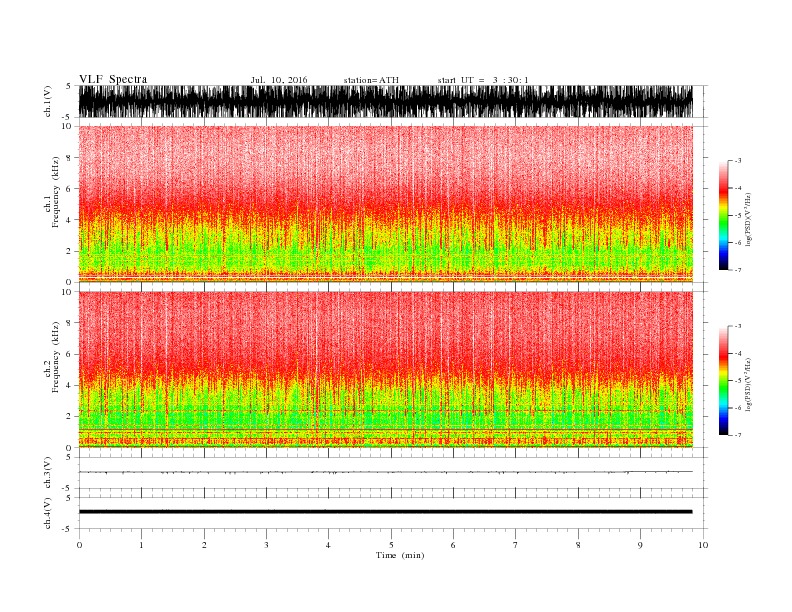Click the "9" tick on the time axis
792x612 pixels.
point(640,545)
